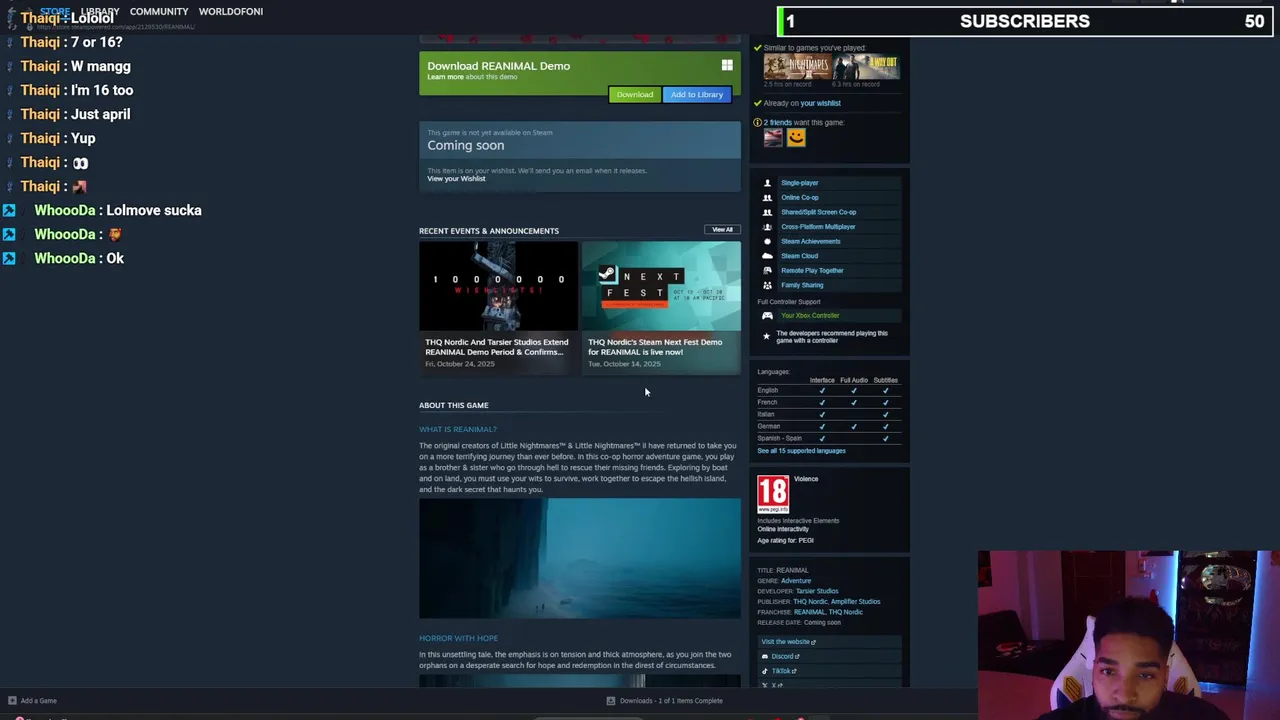This screenshot has width=1280, height=720.
Task: Click the Visit the website link
Action: coord(788,642)
